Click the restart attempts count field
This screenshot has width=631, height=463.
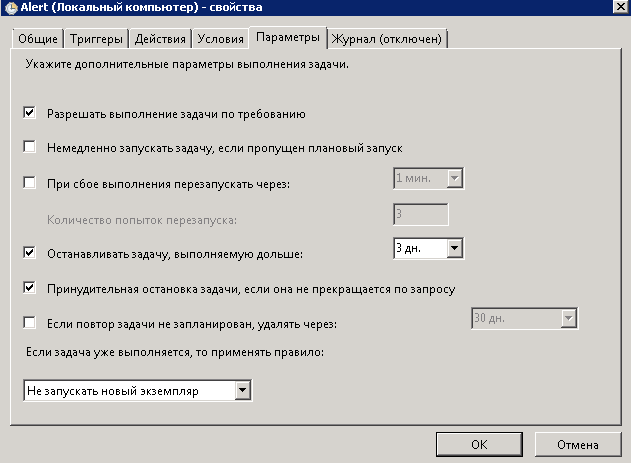point(420,214)
